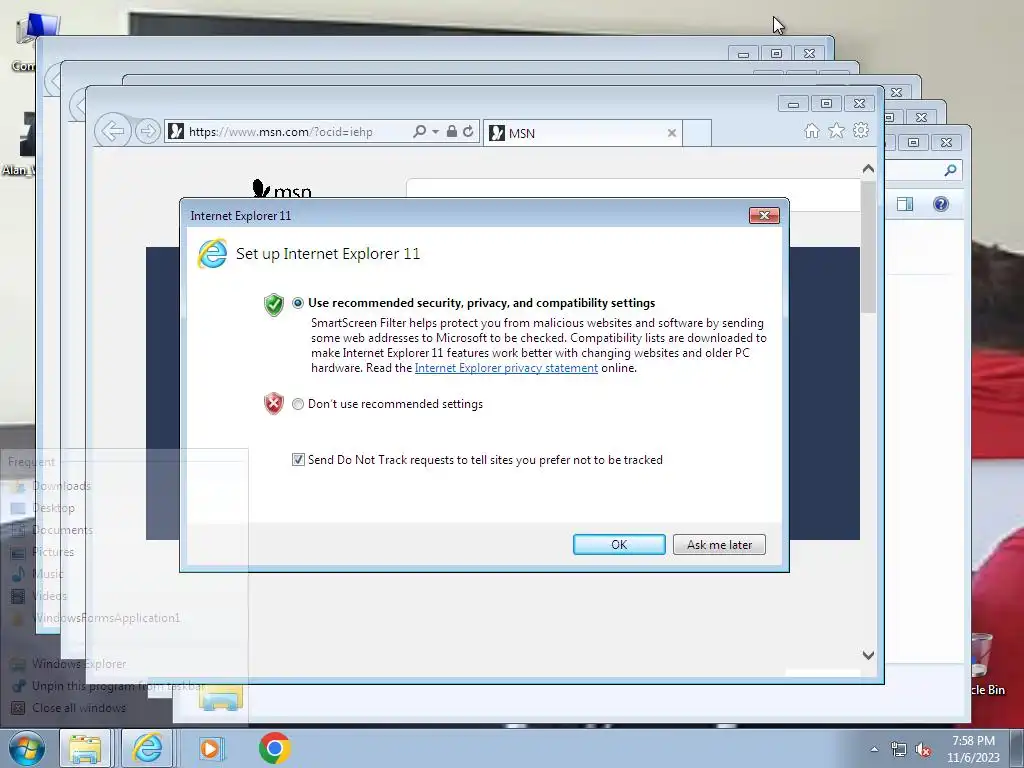Click the green shield check icon
The height and width of the screenshot is (768, 1024).
[x=274, y=304]
